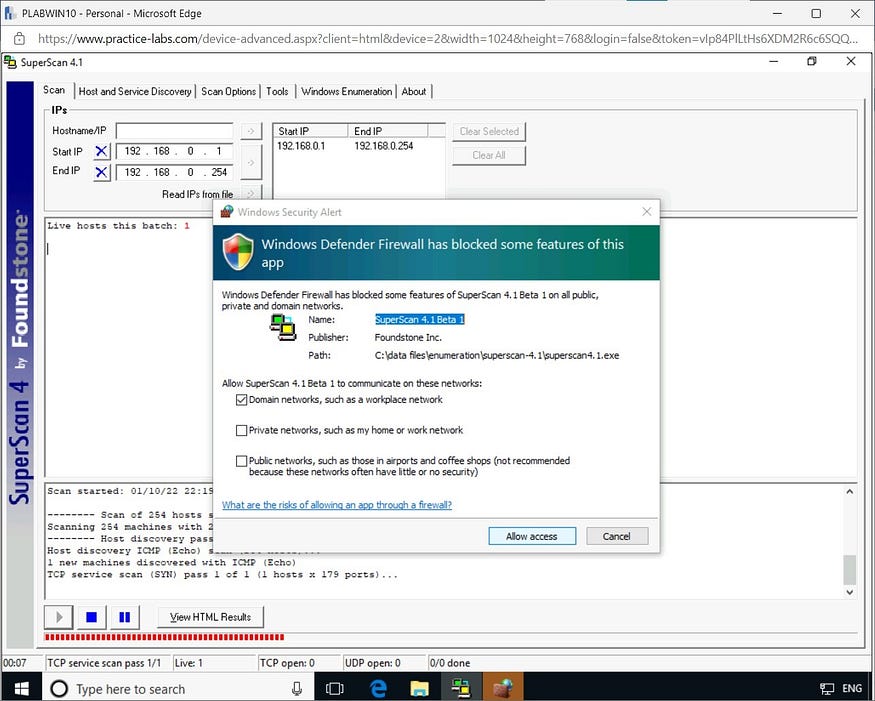This screenshot has height=701, width=875.
Task: Select the 192.168.0.1 row in IP list
Action: [x=358, y=146]
